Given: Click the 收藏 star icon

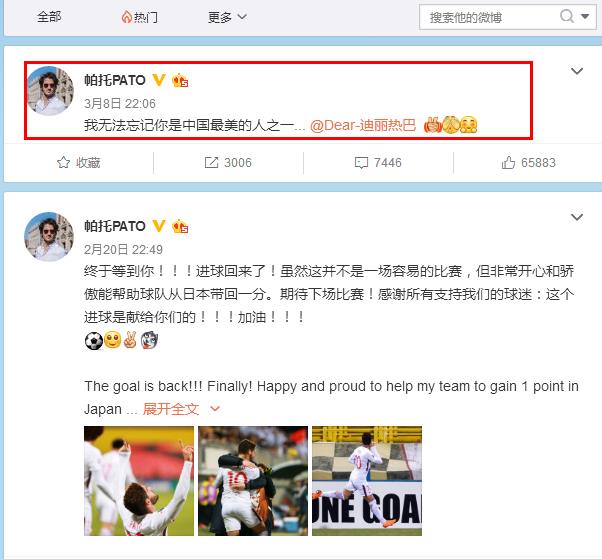Looking at the screenshot, I should pyautogui.click(x=63, y=162).
